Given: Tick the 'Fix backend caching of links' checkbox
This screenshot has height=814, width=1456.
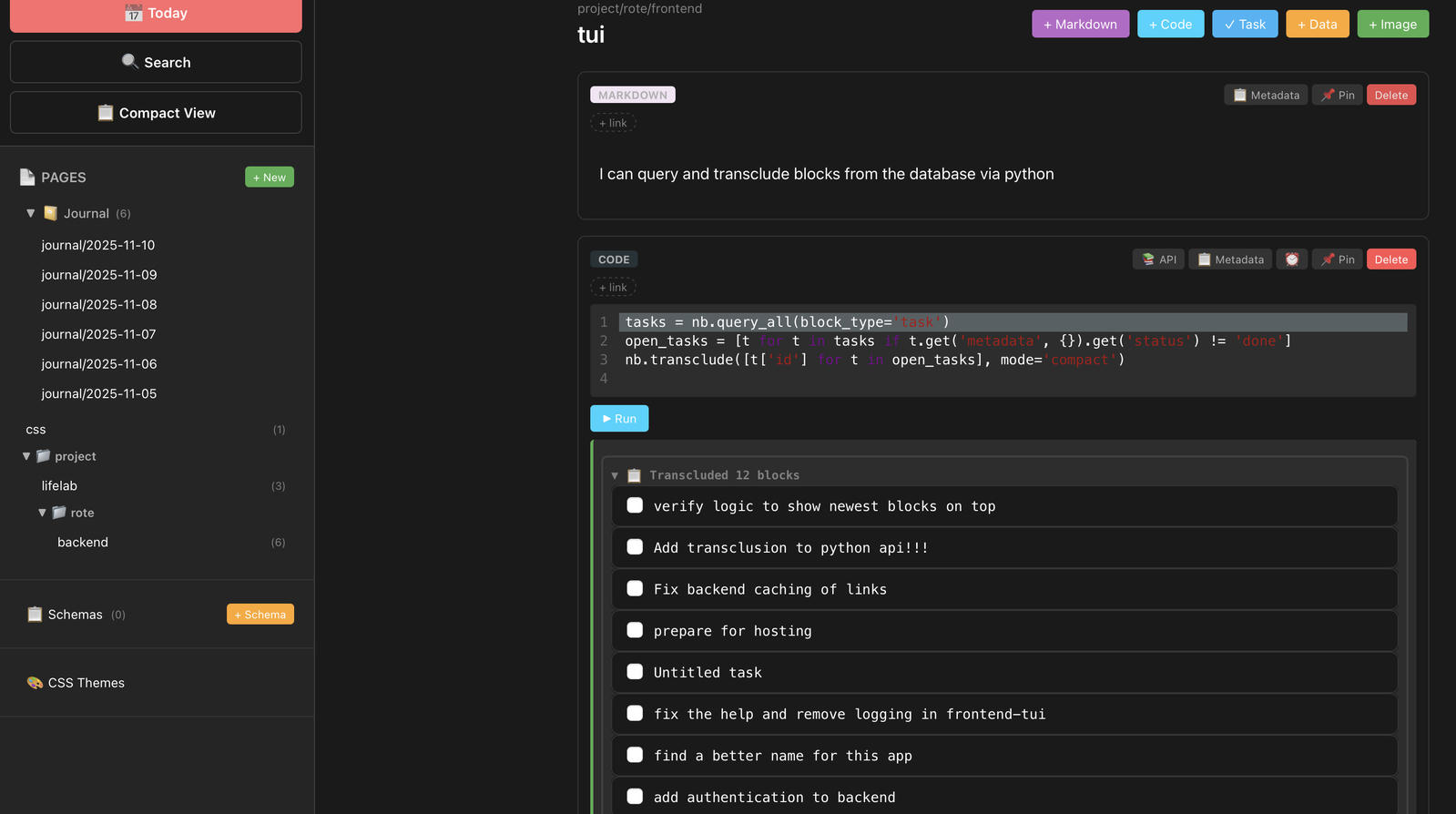Looking at the screenshot, I should (x=635, y=588).
